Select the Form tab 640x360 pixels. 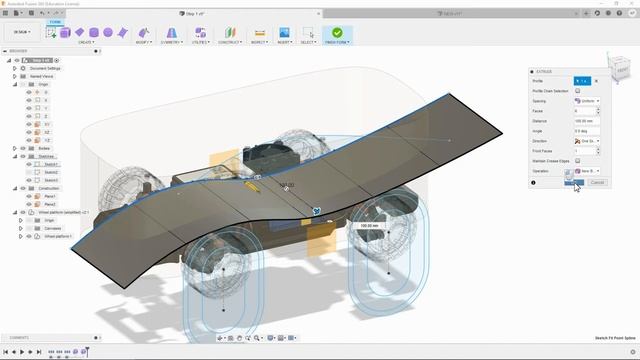(55, 22)
